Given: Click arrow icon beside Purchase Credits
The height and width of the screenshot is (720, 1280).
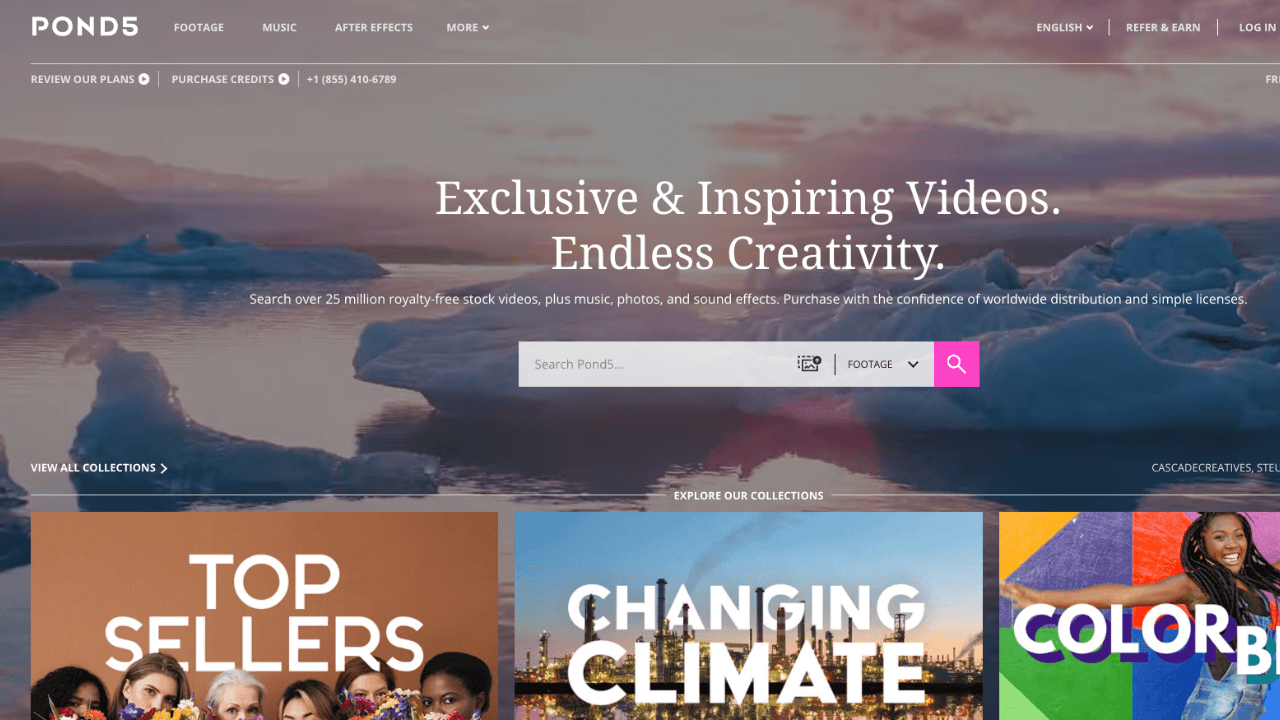Looking at the screenshot, I should [284, 79].
